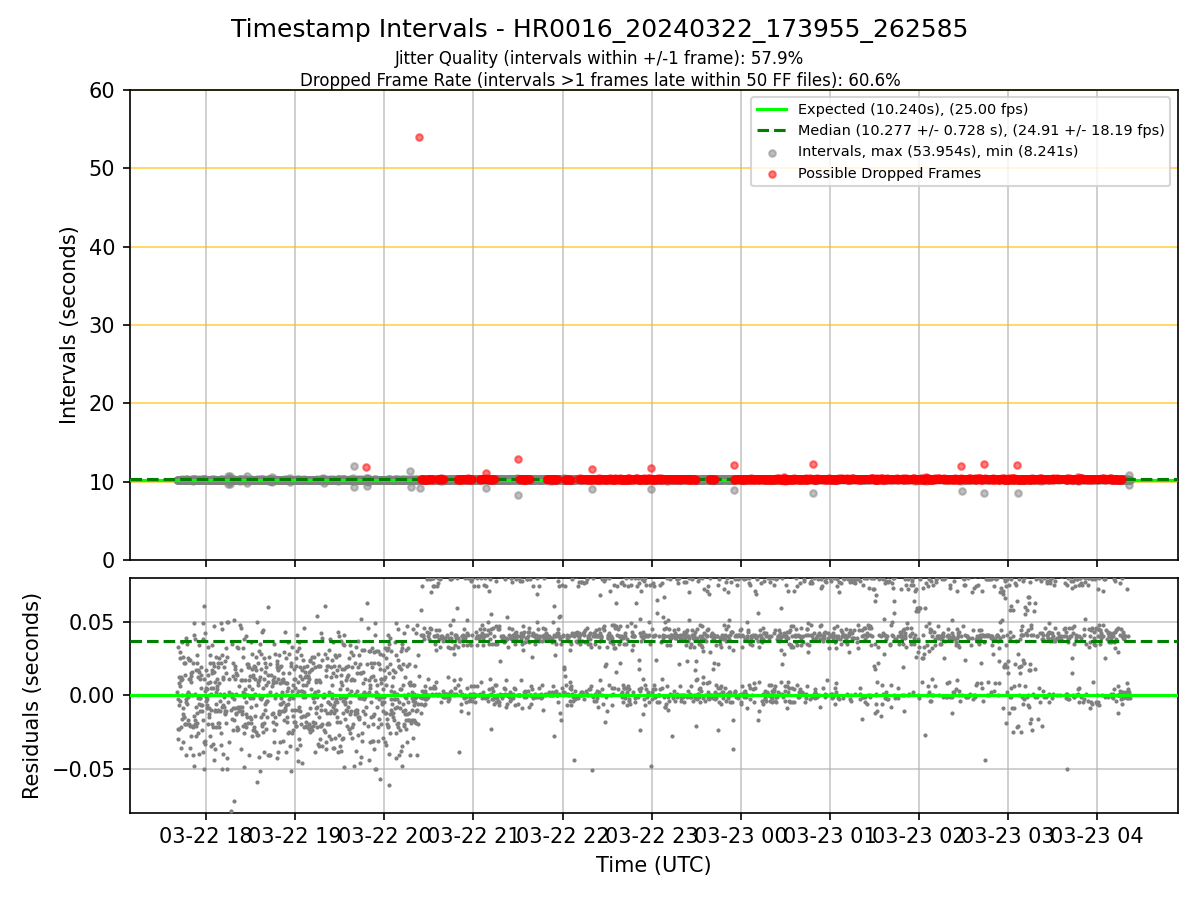This screenshot has width=1200, height=900.
Task: Click the dashed green median line in residuals plot
Action: pyautogui.click(x=653, y=641)
